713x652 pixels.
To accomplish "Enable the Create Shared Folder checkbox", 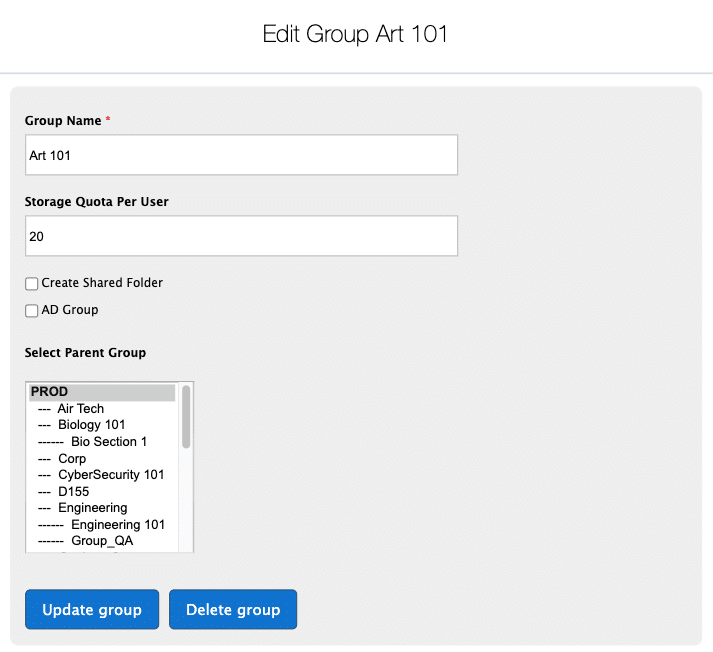I will (x=32, y=284).
